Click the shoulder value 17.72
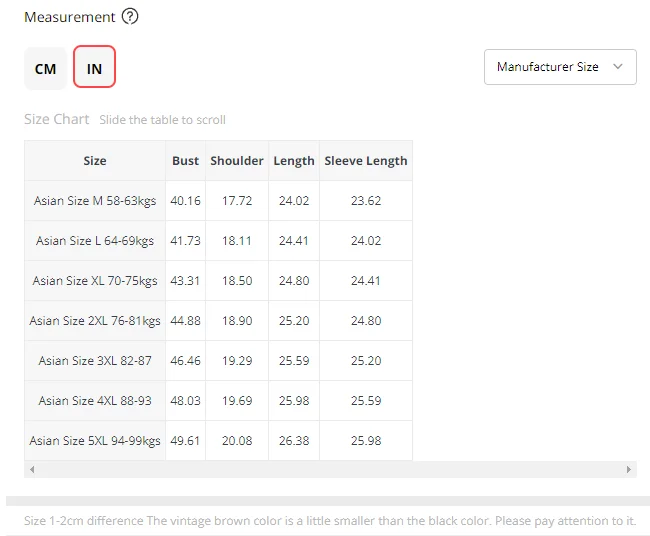Screen dimensions: 650x536 [x=237, y=201]
